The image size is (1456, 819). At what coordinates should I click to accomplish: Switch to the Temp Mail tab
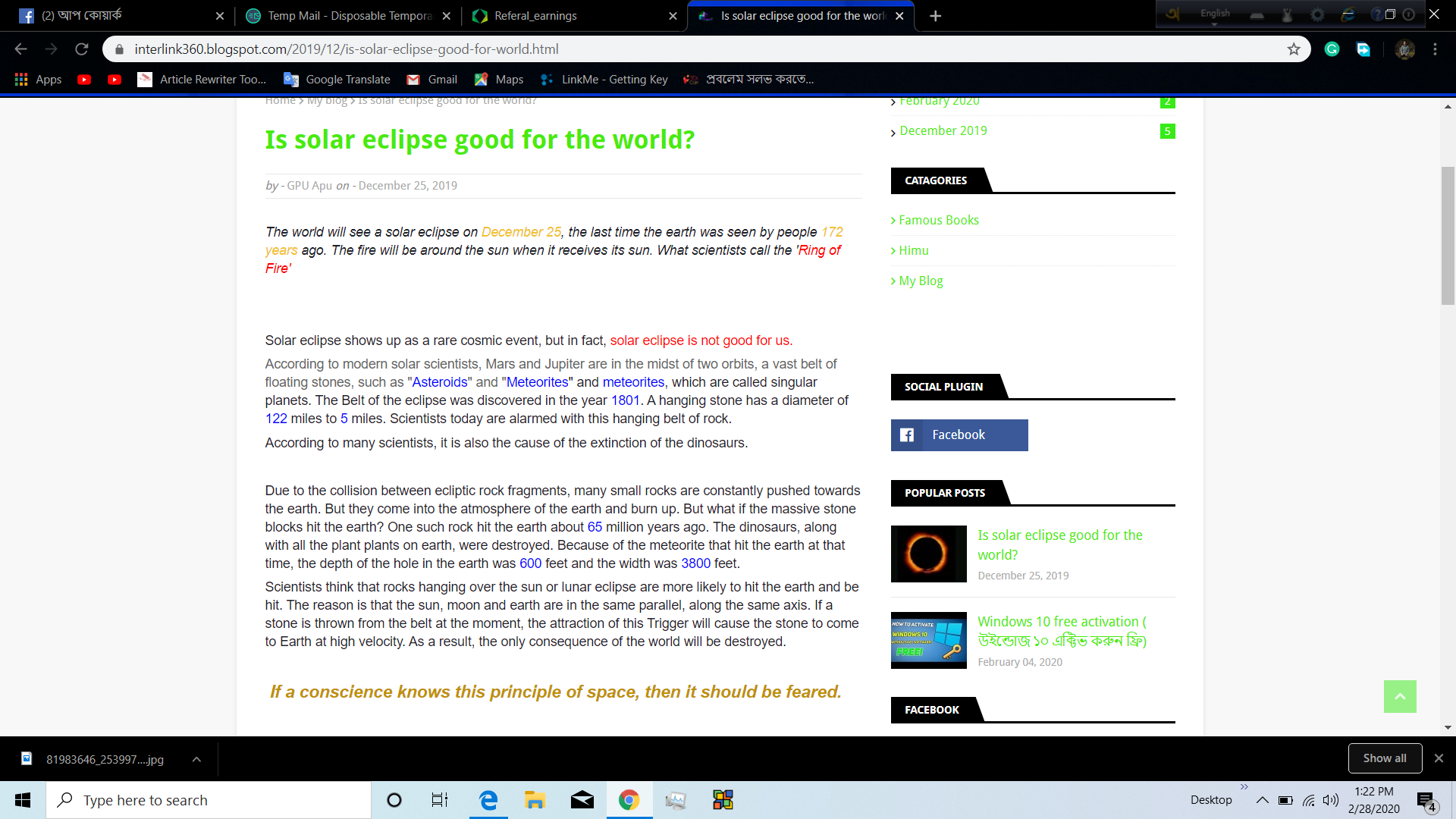pos(349,16)
